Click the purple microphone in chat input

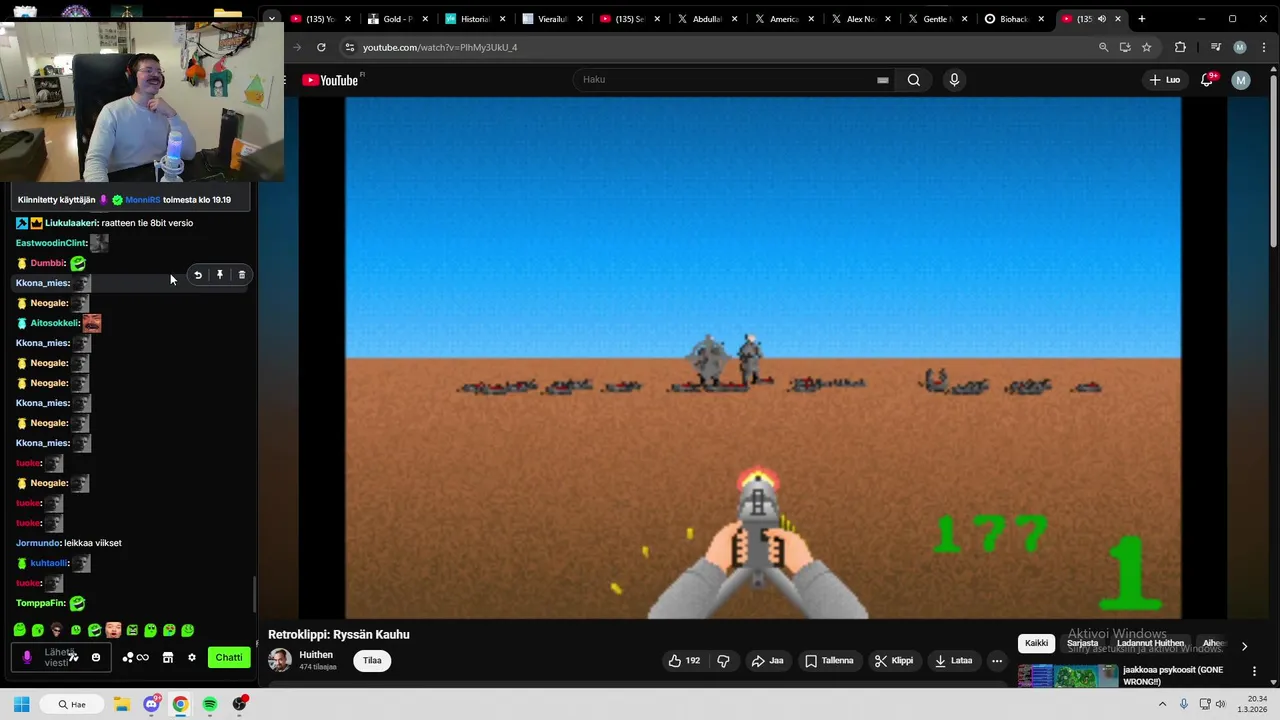pyautogui.click(x=27, y=658)
